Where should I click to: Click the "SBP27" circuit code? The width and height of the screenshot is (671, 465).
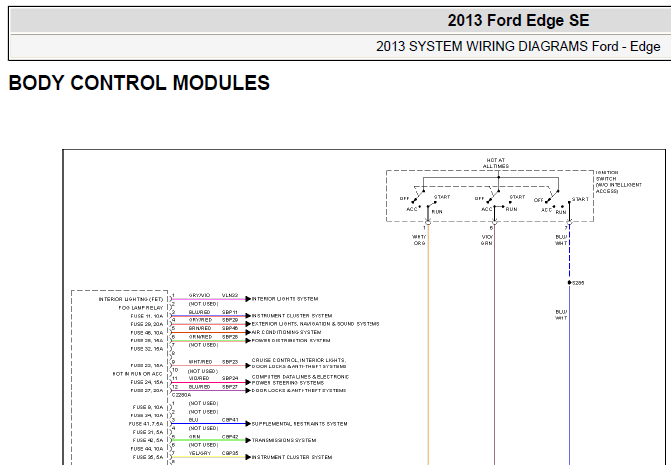(x=230, y=386)
